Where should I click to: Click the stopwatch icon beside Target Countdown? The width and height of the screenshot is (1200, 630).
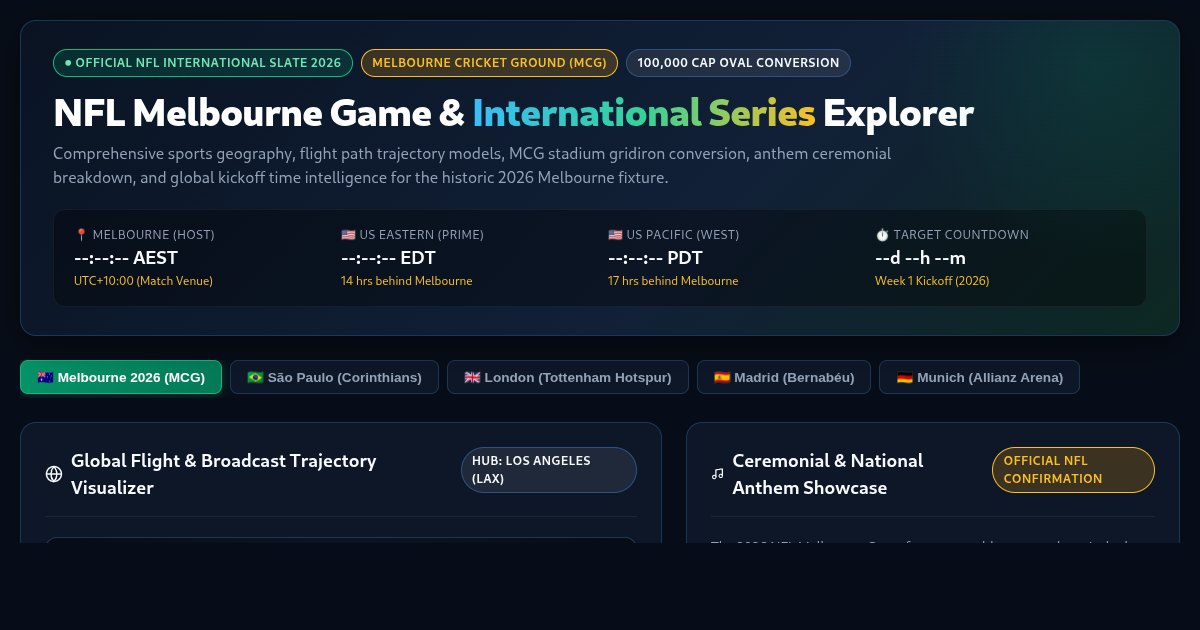pyautogui.click(x=882, y=235)
